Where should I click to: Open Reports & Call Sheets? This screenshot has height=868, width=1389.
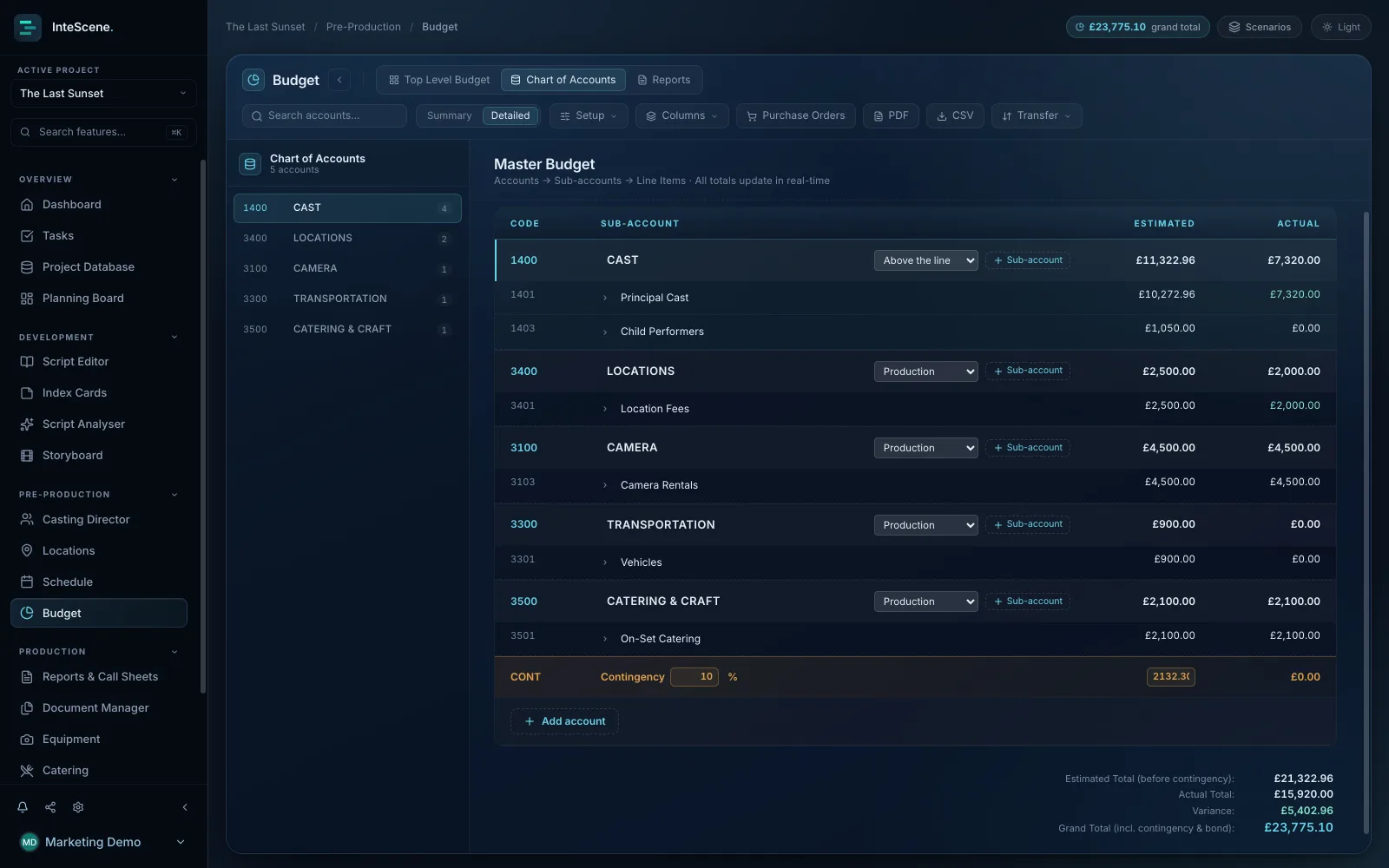click(99, 677)
